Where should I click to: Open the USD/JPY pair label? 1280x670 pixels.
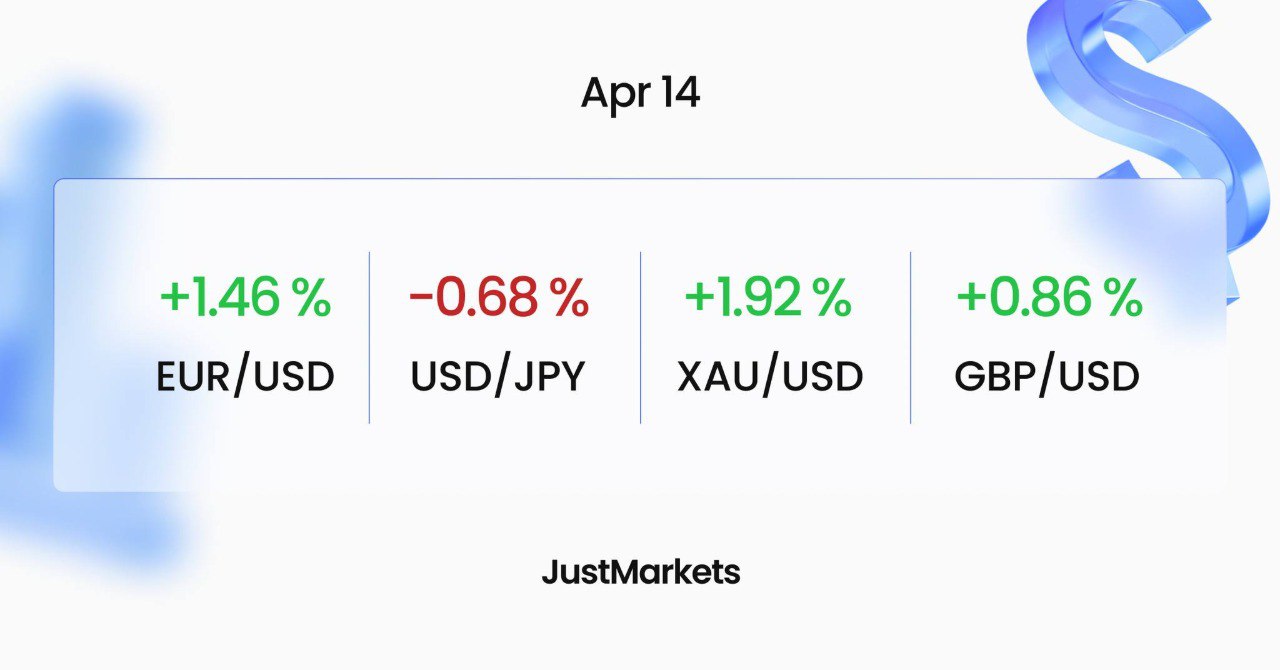[x=498, y=377]
